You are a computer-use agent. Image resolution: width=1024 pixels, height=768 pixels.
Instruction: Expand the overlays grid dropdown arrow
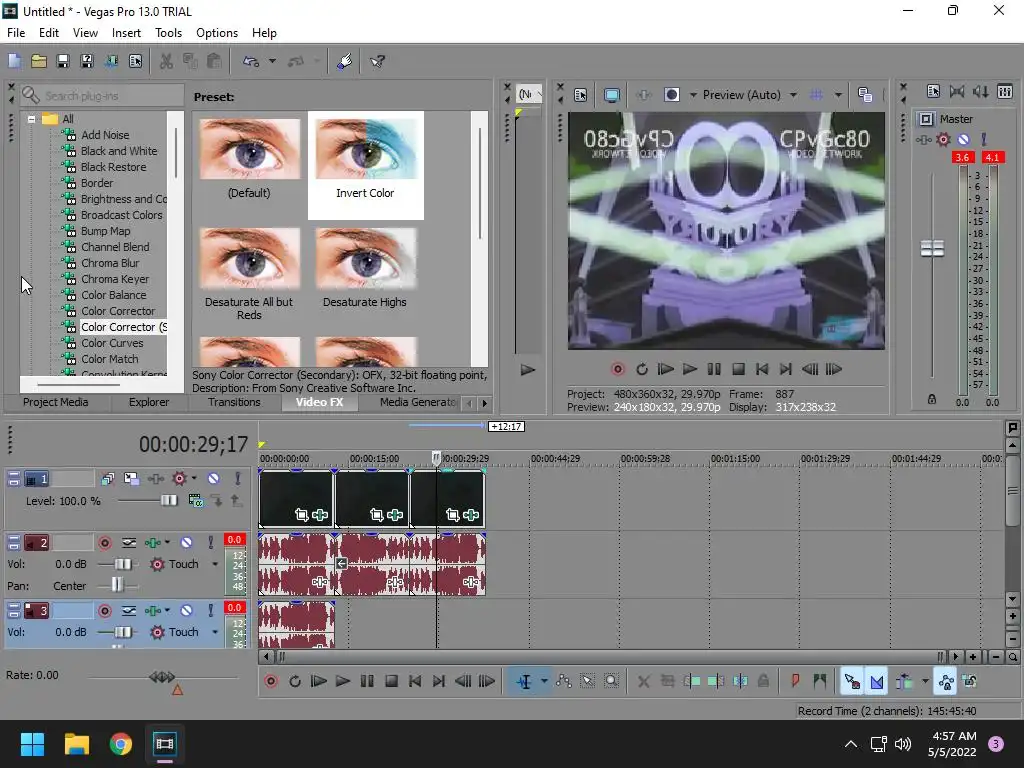(x=838, y=95)
